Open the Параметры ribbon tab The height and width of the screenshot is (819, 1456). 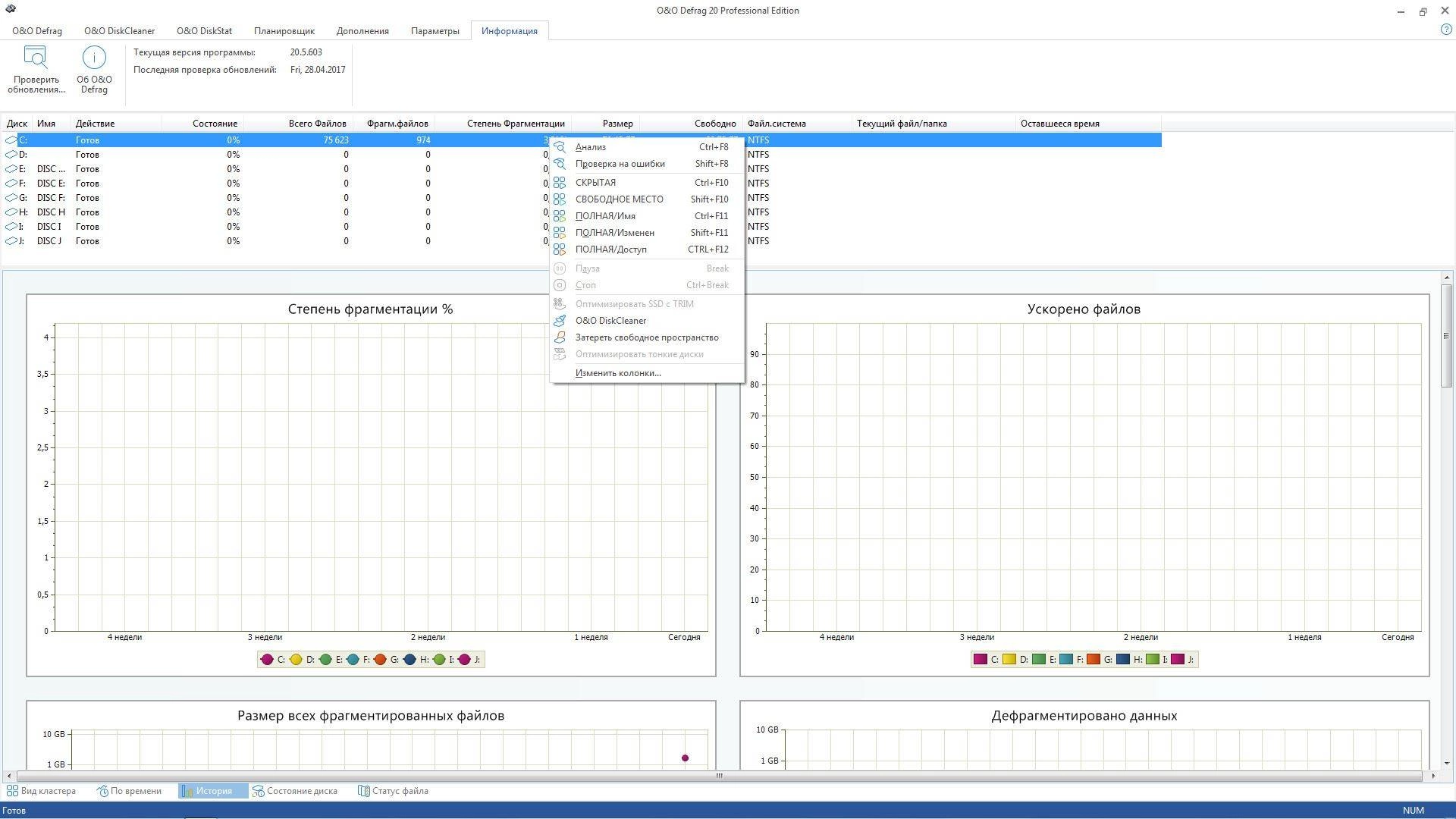(435, 31)
